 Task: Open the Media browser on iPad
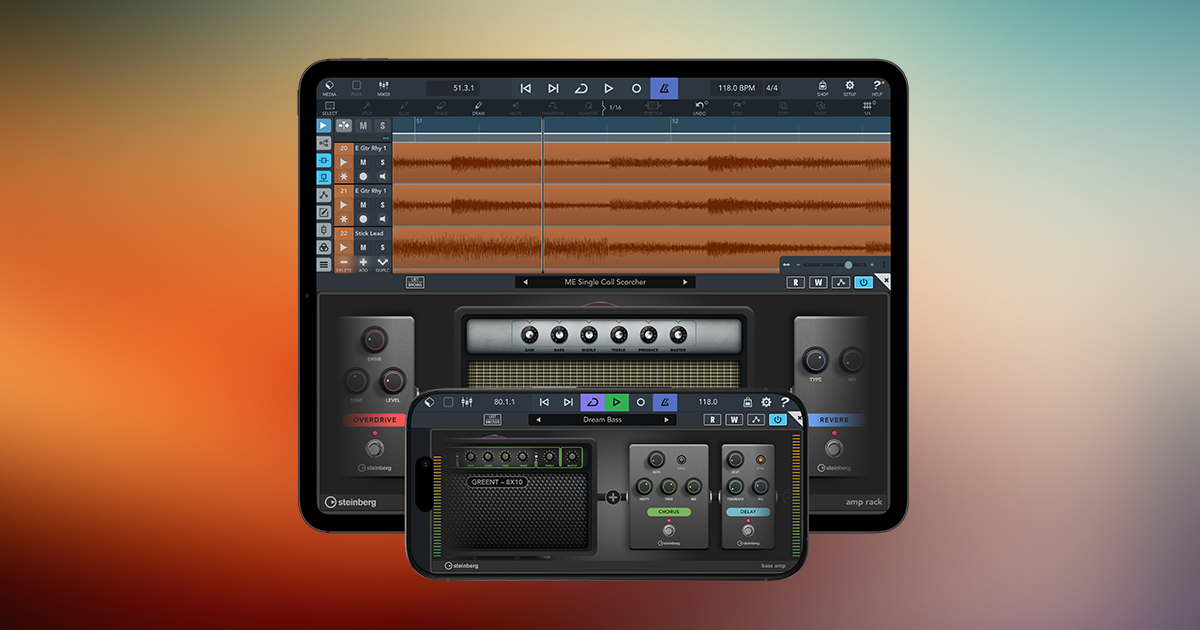click(329, 88)
